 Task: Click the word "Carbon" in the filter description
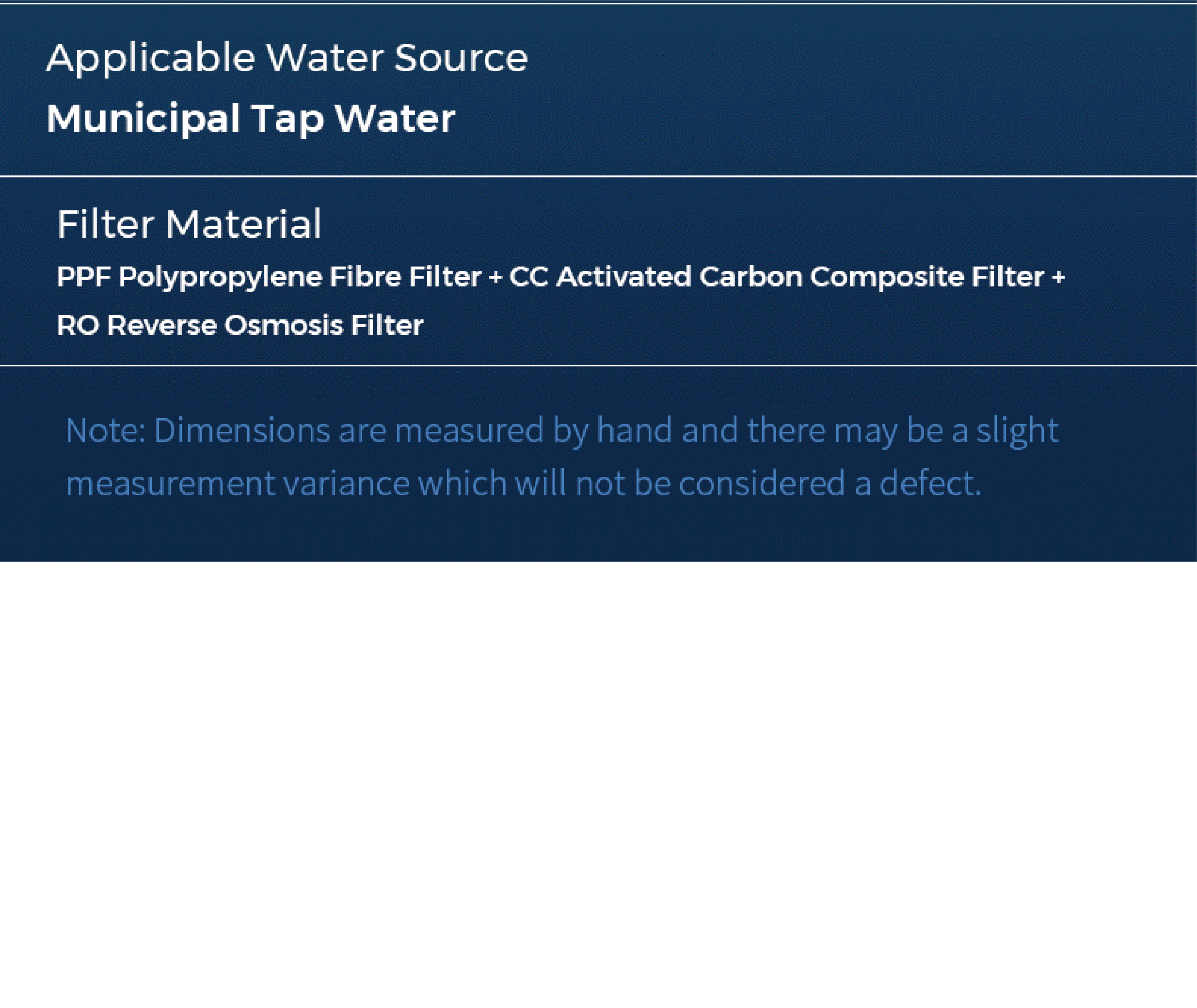[750, 277]
